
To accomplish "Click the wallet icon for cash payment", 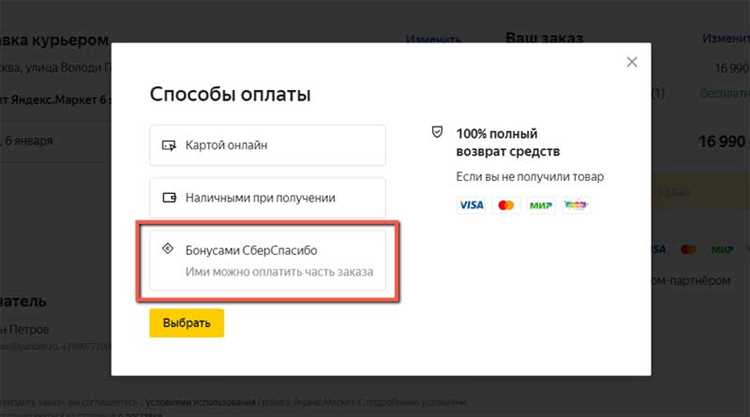I will pyautogui.click(x=169, y=198).
